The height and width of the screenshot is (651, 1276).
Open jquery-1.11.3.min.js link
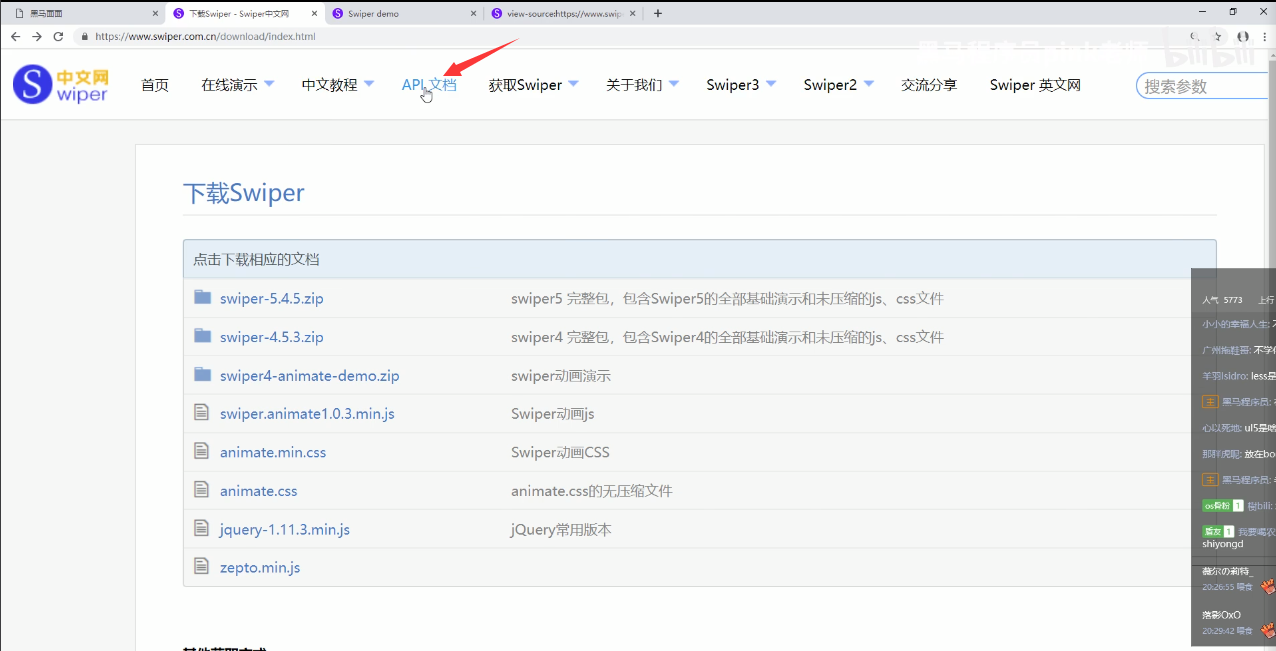pyautogui.click(x=285, y=529)
